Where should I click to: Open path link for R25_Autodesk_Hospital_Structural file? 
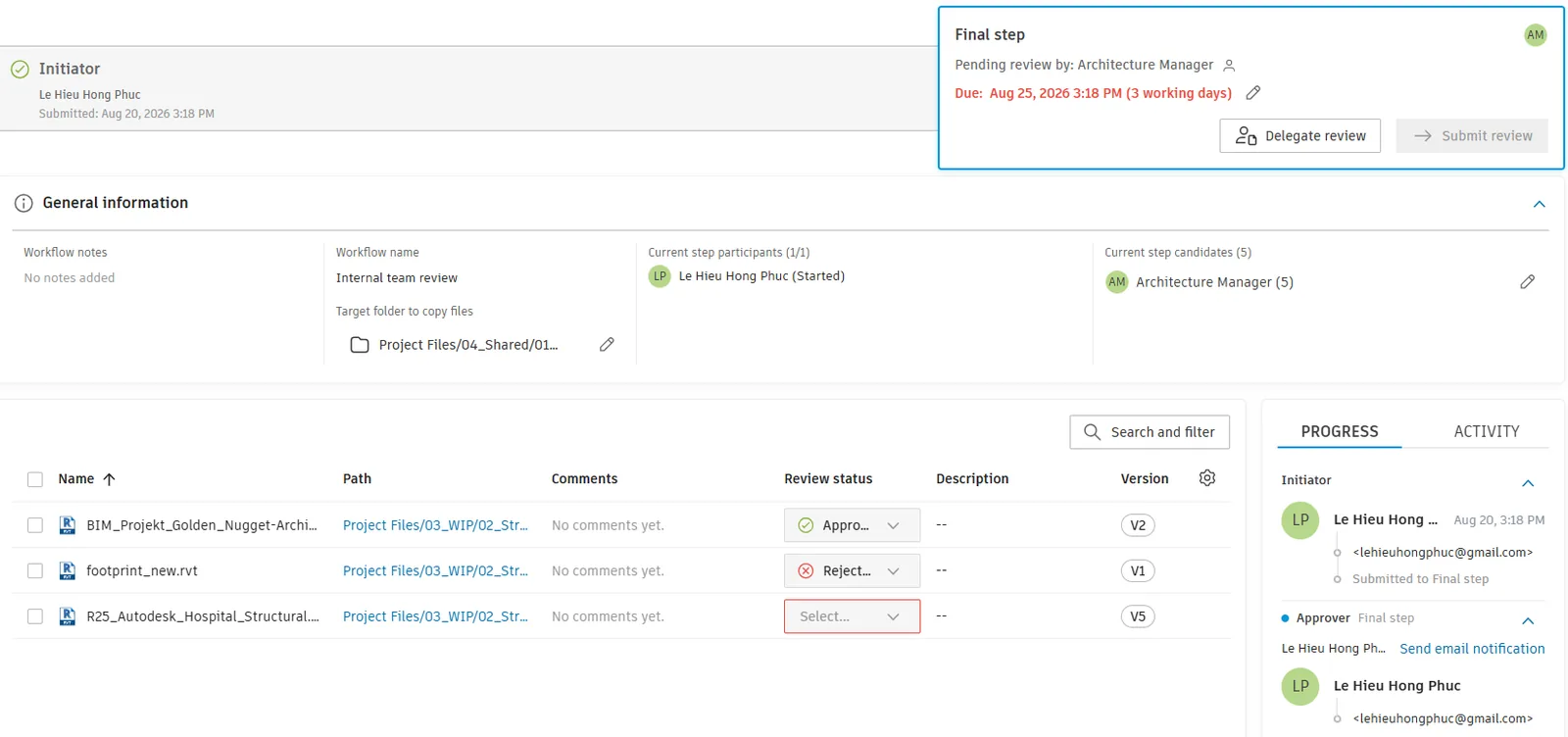point(435,616)
